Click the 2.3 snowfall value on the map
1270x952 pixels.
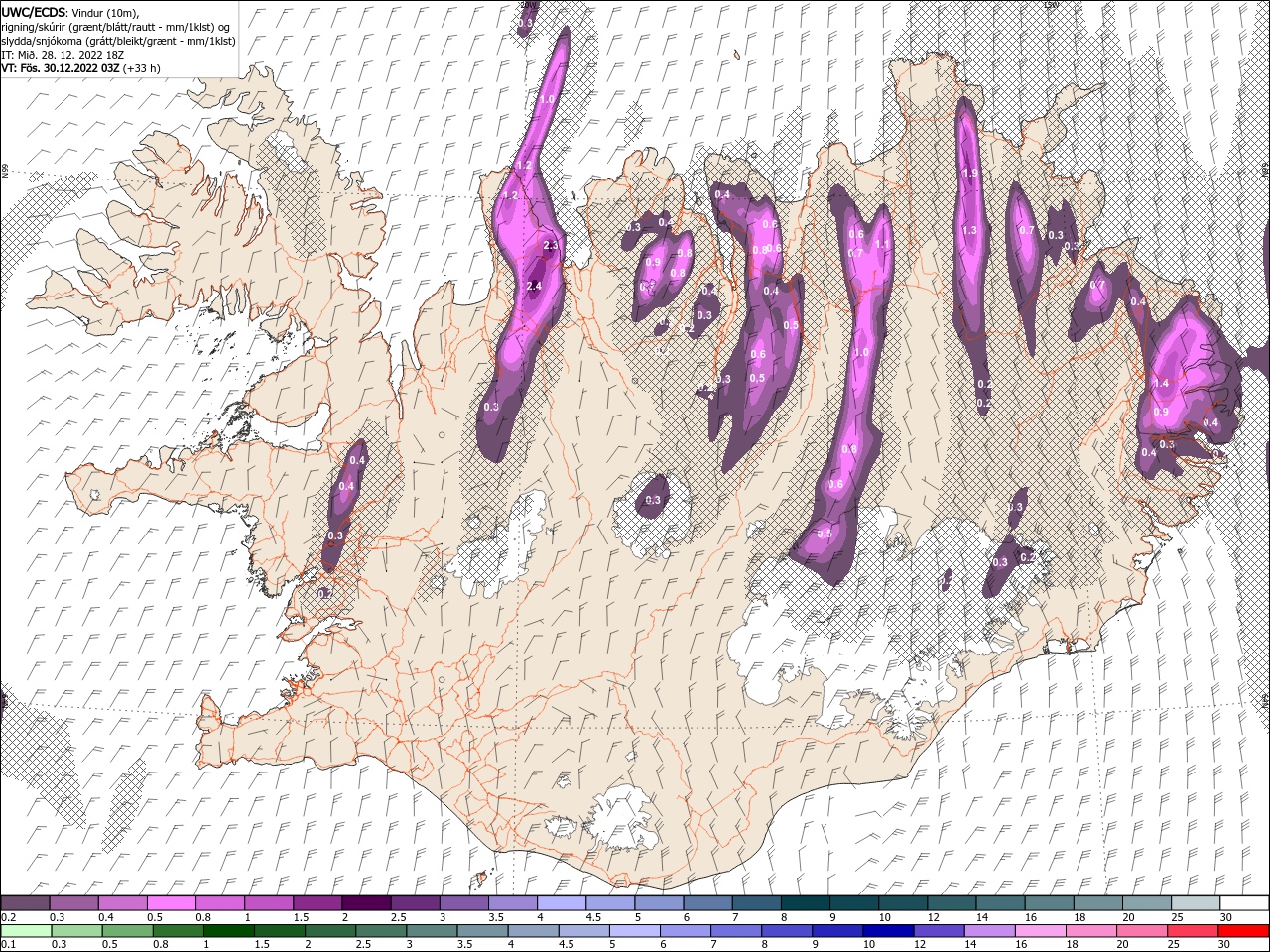pos(552,245)
